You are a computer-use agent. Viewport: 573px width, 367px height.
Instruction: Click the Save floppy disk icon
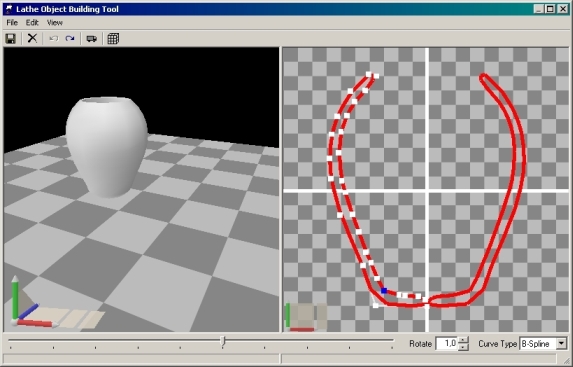11,38
